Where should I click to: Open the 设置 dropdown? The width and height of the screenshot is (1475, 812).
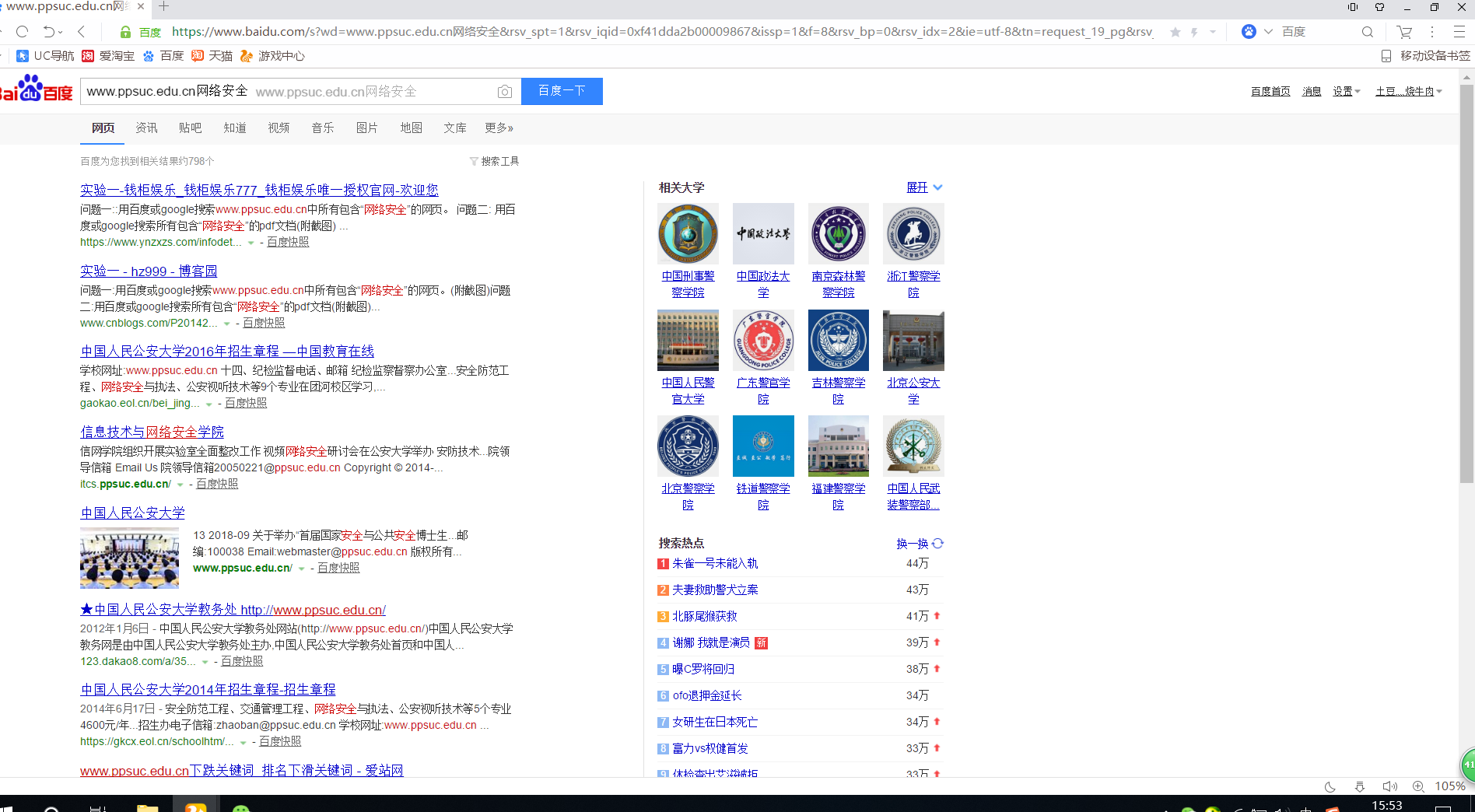click(x=1346, y=91)
